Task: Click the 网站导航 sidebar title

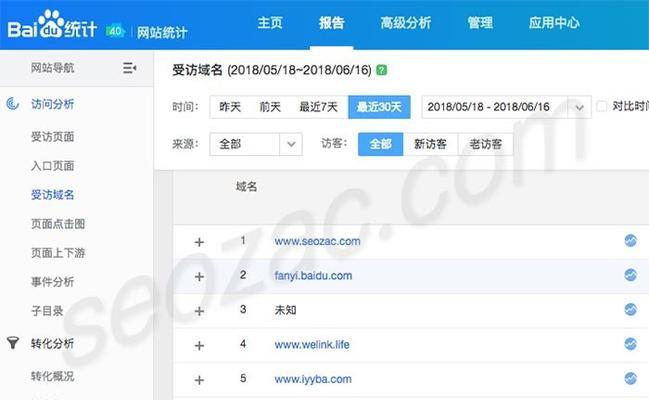Action: (53, 68)
